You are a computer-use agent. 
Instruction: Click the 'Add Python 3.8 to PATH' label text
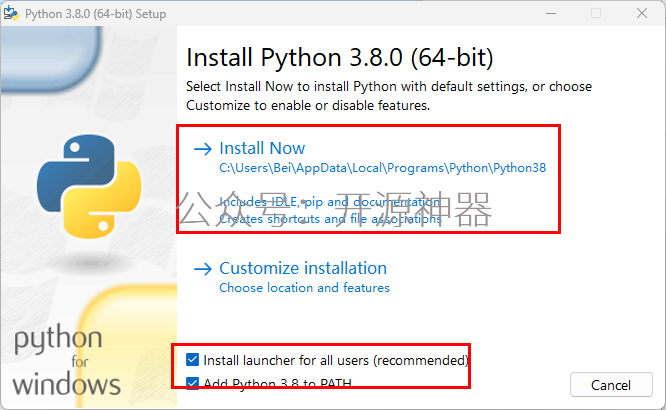[277, 384]
